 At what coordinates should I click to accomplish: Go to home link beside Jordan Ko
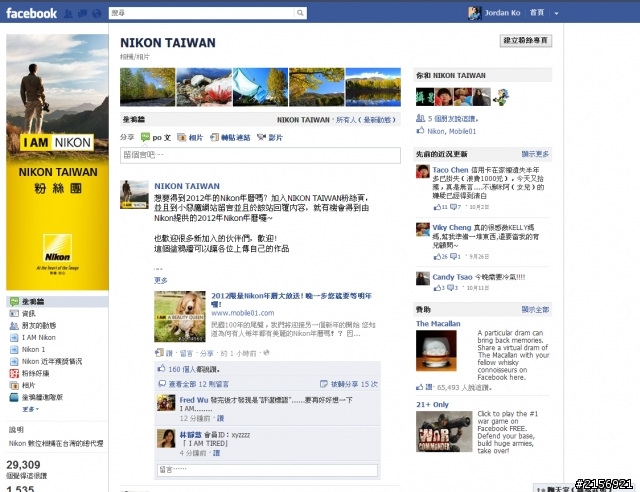point(537,13)
